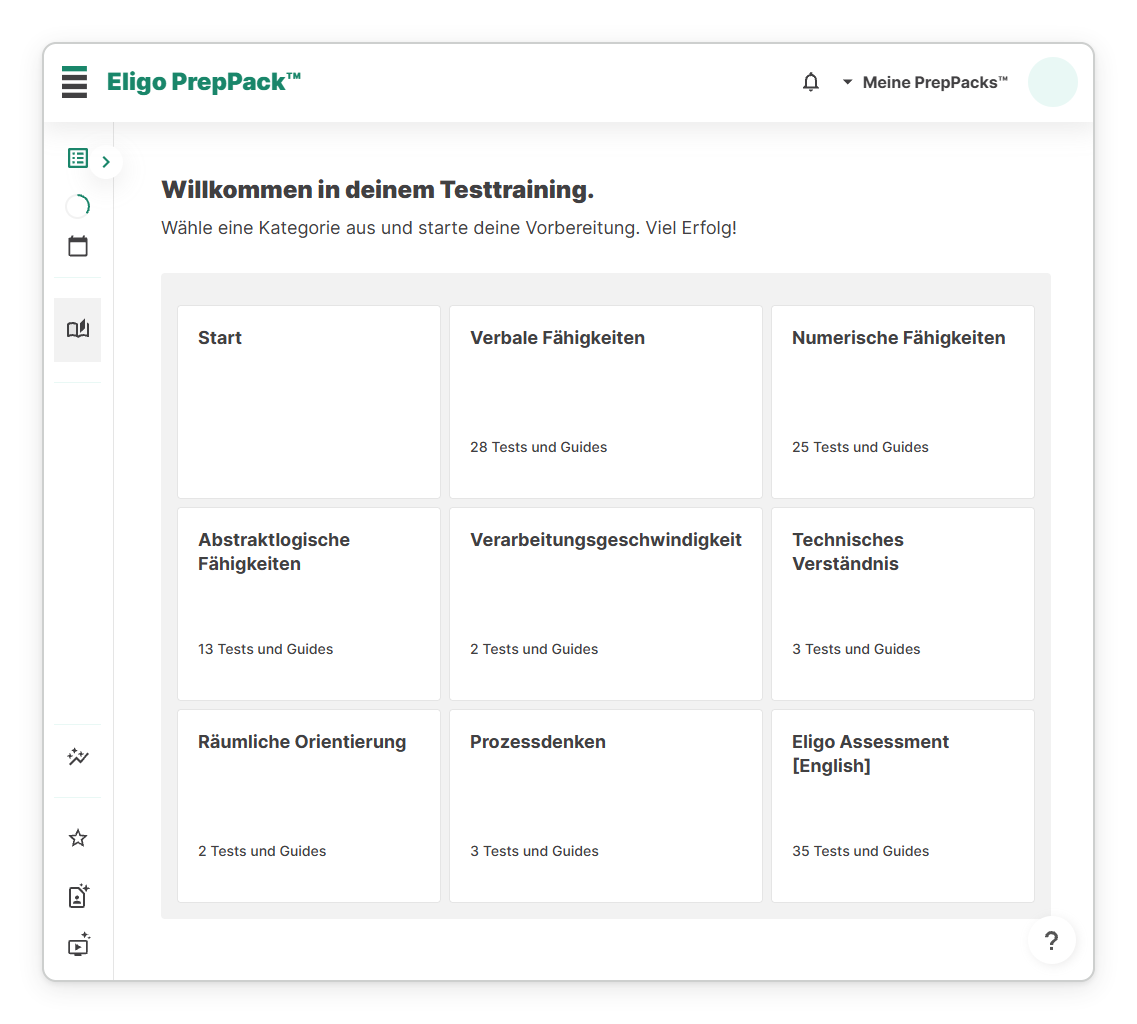Open the CV document sparkle icon
1137x1024 pixels.
[x=78, y=896]
